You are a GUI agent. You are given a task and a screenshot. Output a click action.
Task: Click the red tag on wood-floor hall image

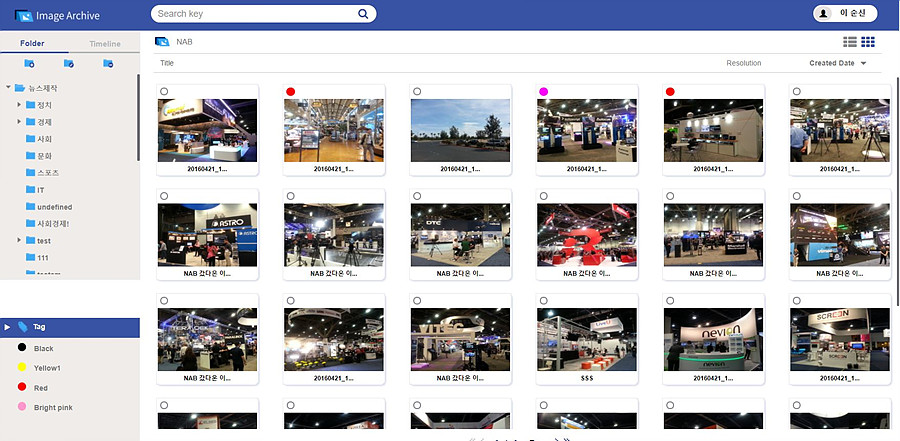290,91
